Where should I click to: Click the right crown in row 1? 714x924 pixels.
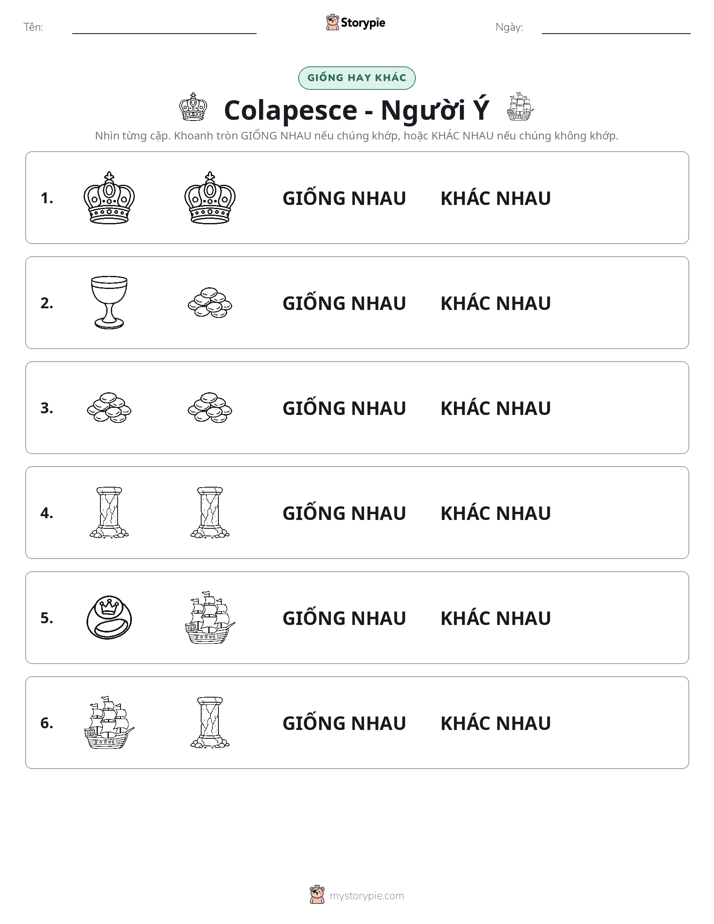coord(210,198)
